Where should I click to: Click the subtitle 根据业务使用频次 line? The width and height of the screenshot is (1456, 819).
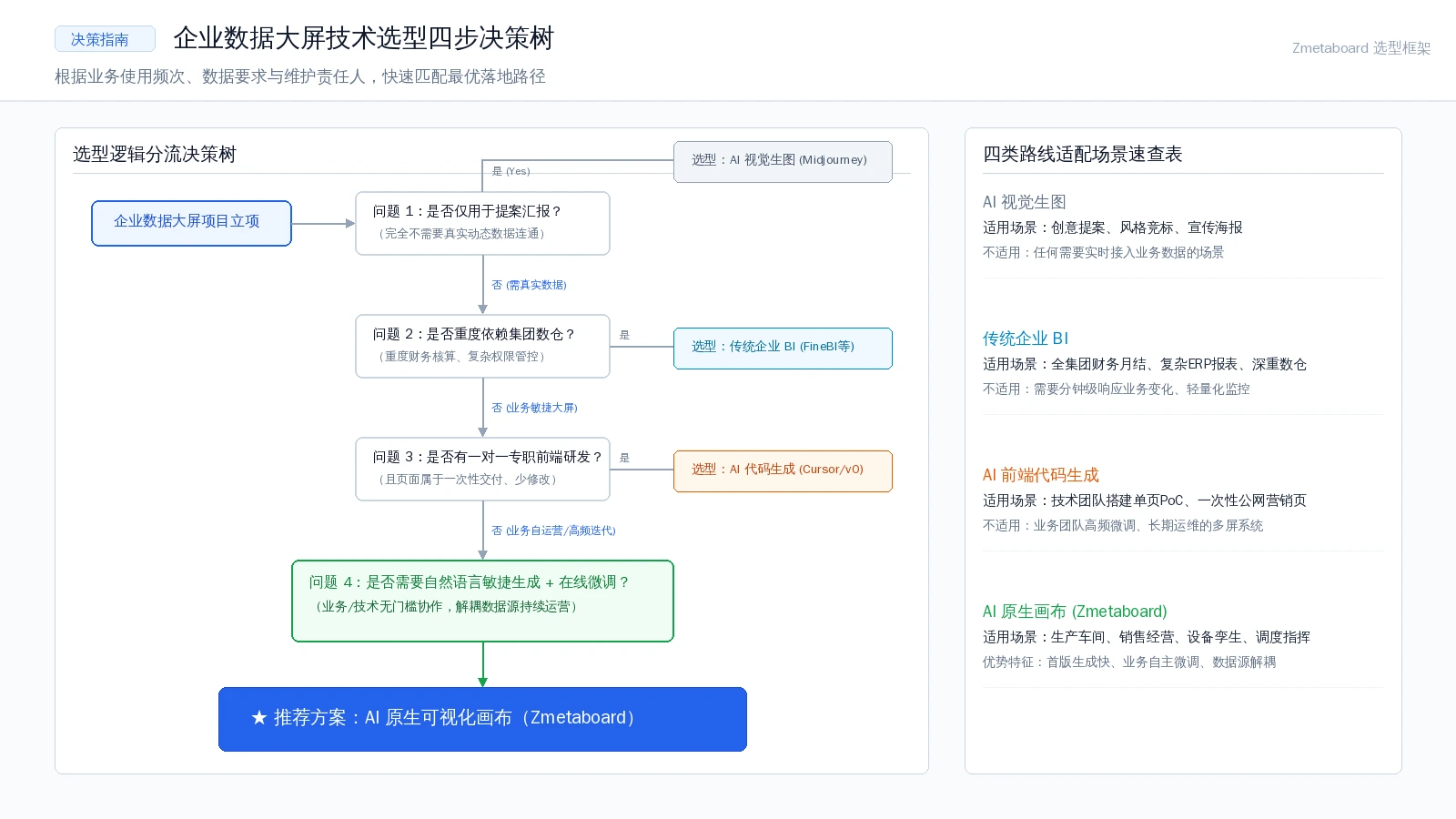tap(300, 76)
